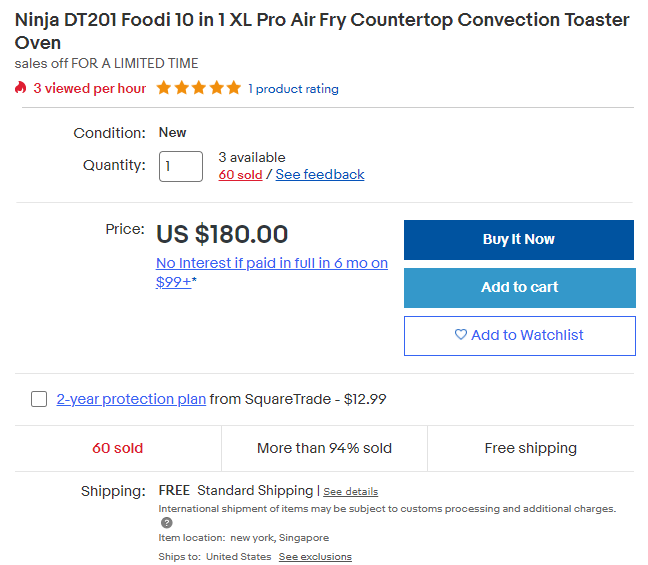Image resolution: width=648 pixels, height=565 pixels.
Task: Open the 1 product rating link
Action: tap(293, 89)
